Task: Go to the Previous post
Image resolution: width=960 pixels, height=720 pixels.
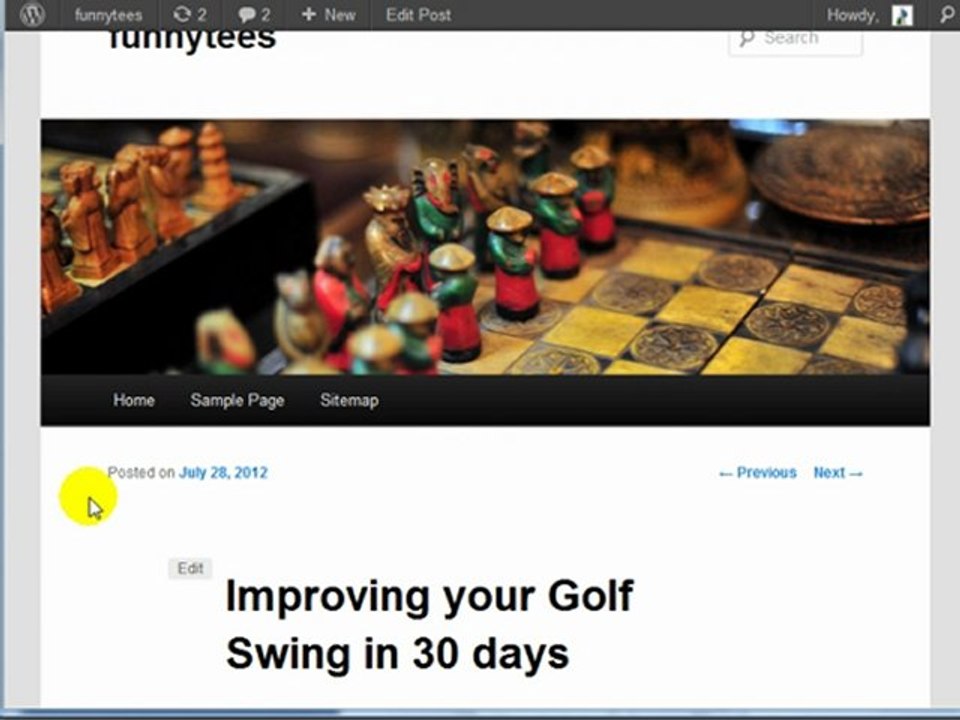Action: point(757,473)
